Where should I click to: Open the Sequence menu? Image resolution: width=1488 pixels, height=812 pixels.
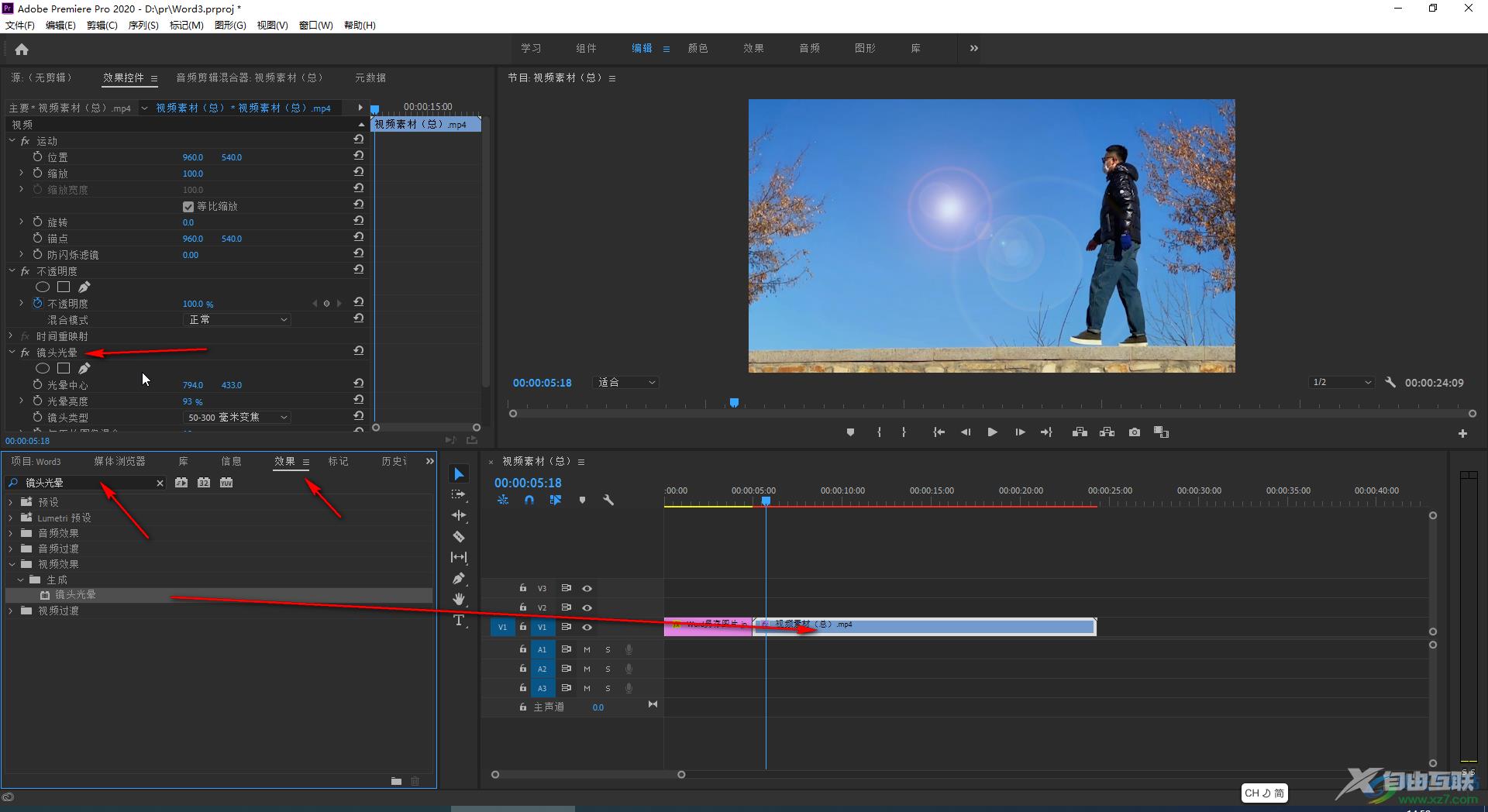[143, 26]
